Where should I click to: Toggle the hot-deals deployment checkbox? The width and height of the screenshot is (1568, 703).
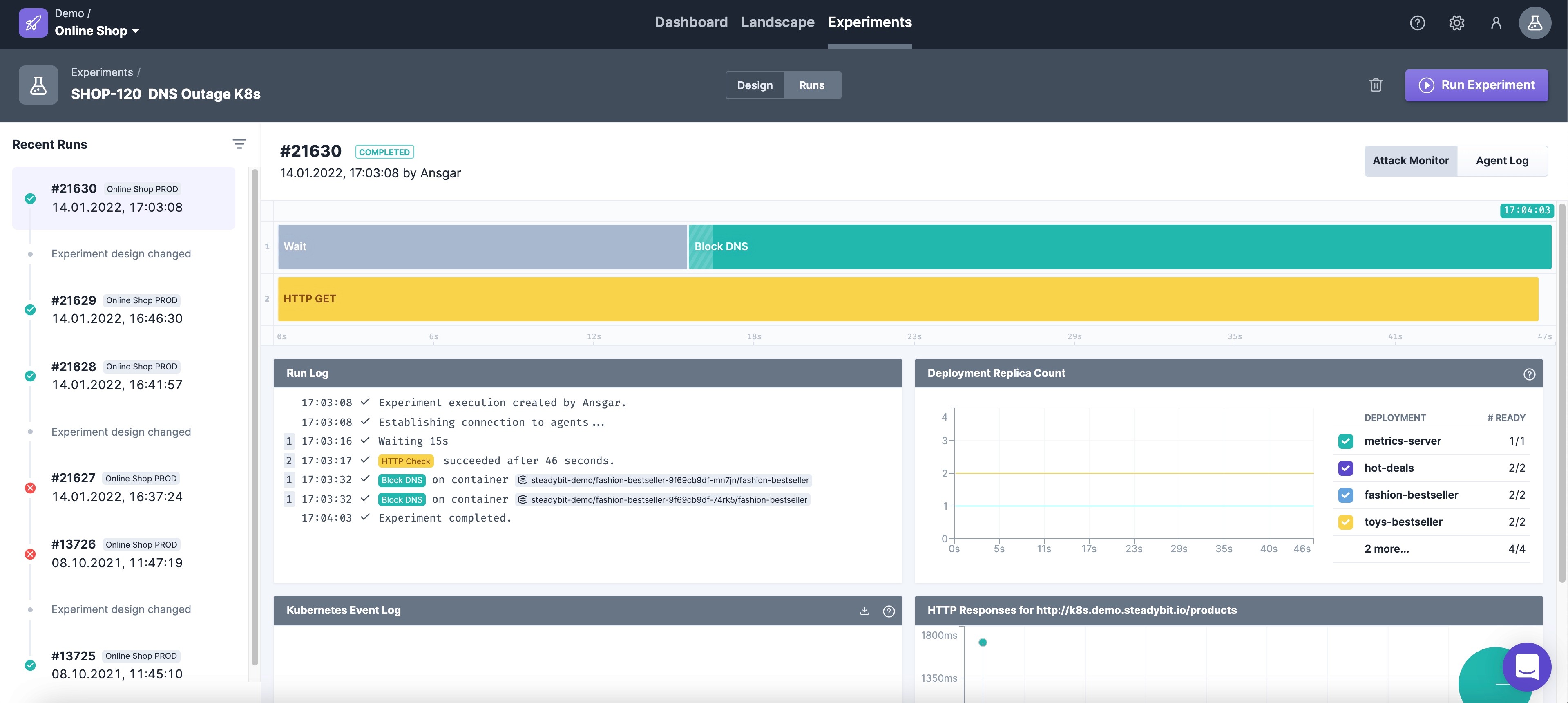click(x=1346, y=468)
